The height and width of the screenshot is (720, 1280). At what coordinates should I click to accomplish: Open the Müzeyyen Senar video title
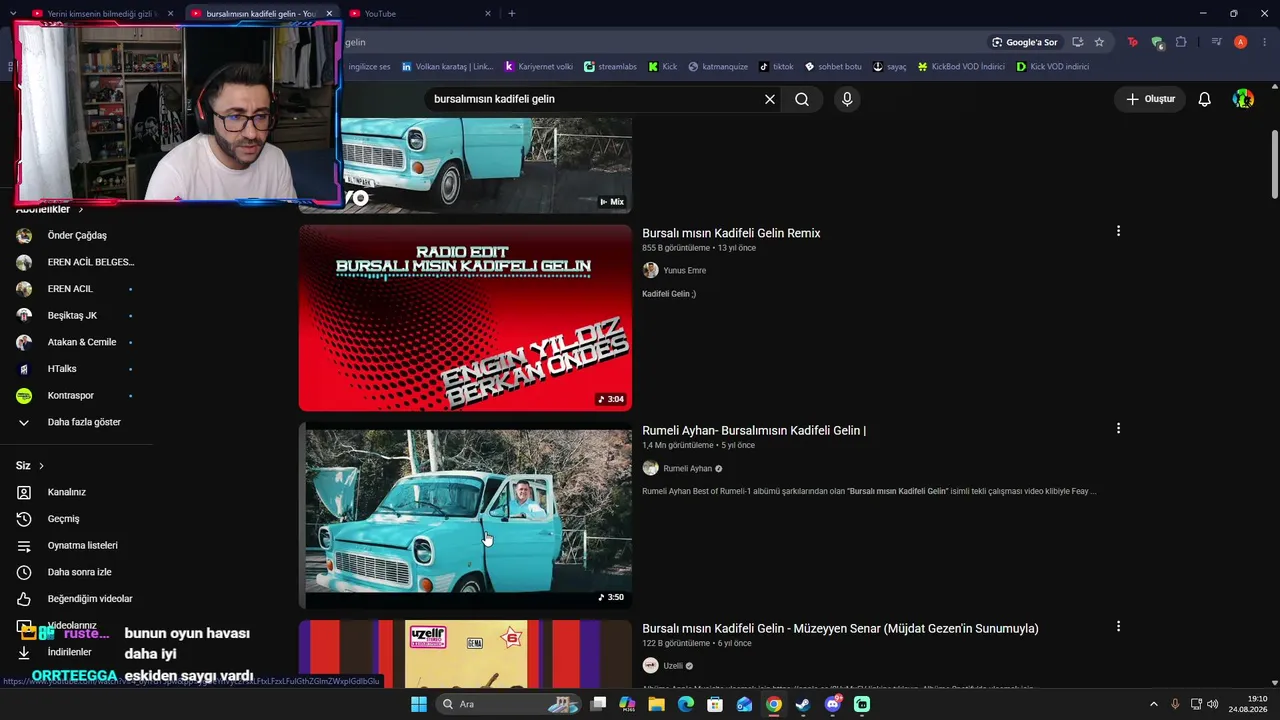(x=840, y=629)
